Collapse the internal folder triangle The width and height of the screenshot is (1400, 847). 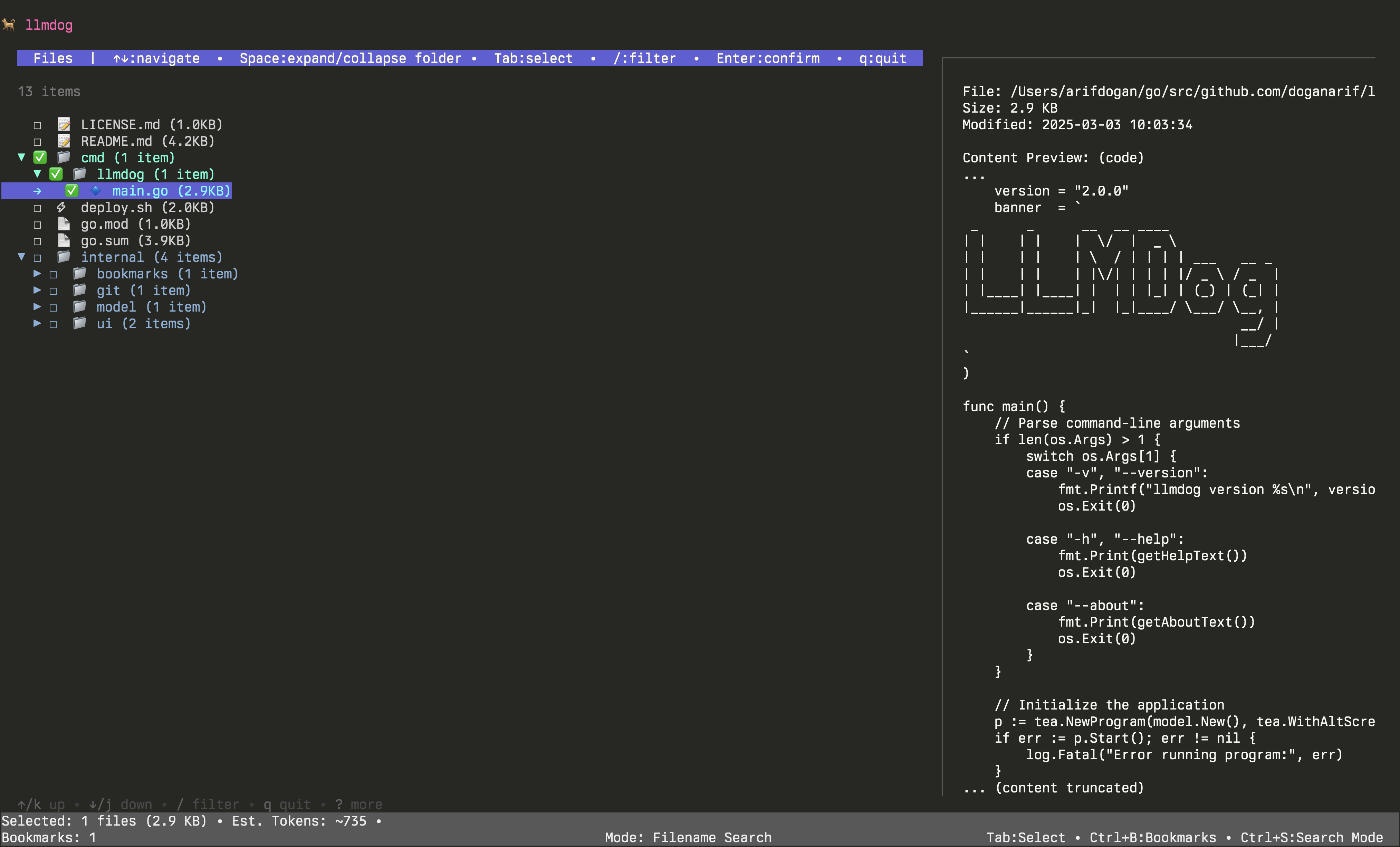(22, 257)
